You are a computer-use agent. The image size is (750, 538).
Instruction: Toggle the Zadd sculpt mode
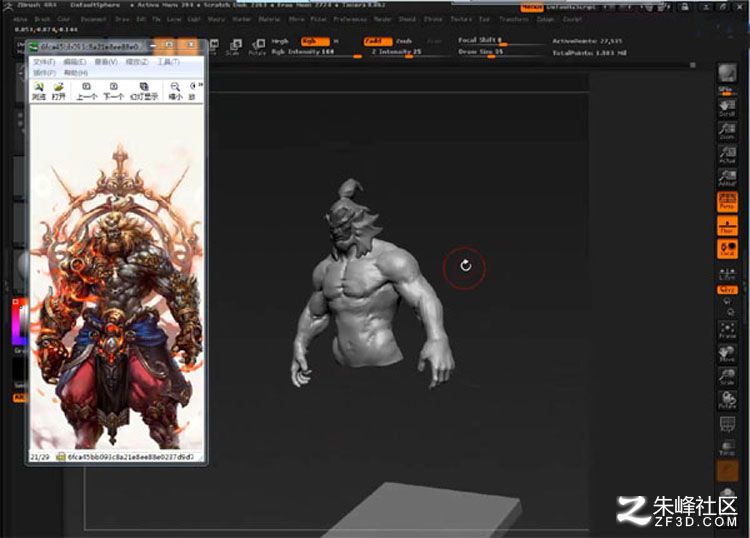click(x=378, y=41)
